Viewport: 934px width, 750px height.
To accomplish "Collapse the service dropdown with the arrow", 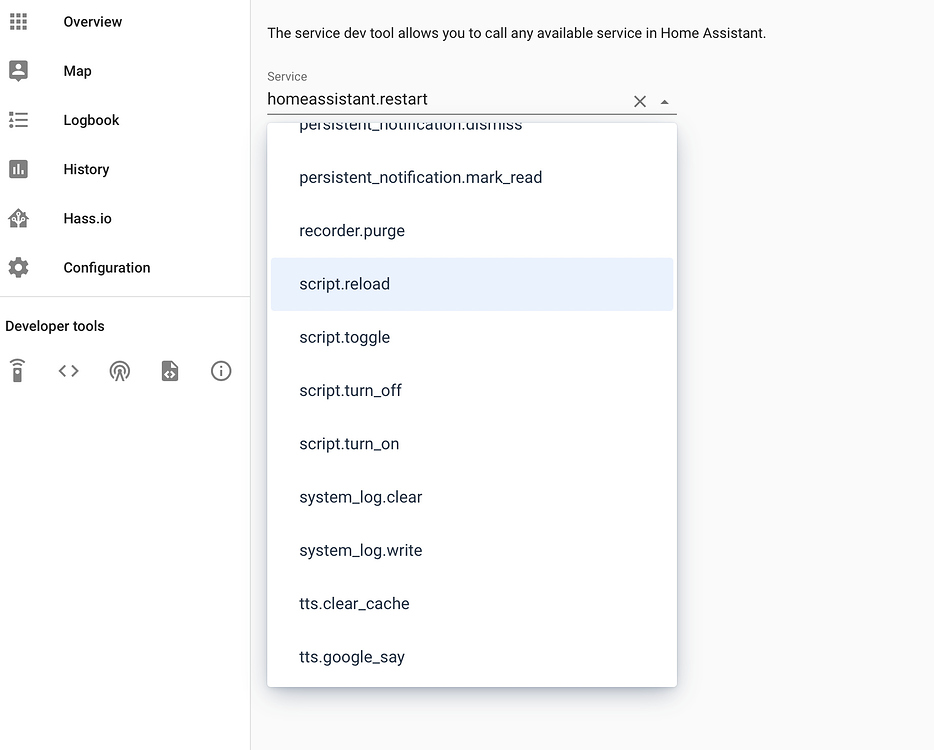I will click(665, 101).
